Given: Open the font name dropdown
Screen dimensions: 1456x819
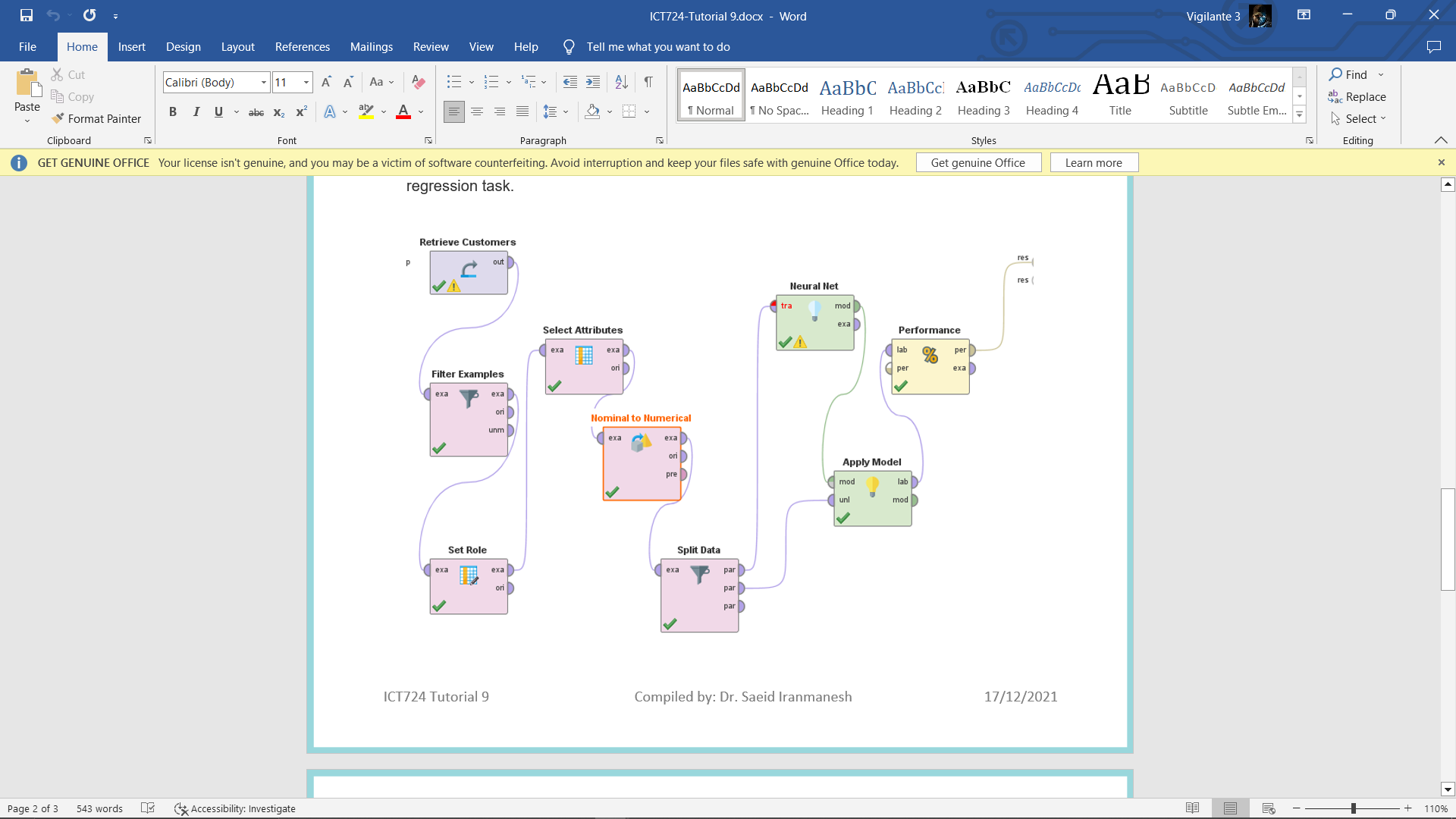Looking at the screenshot, I should 264,82.
